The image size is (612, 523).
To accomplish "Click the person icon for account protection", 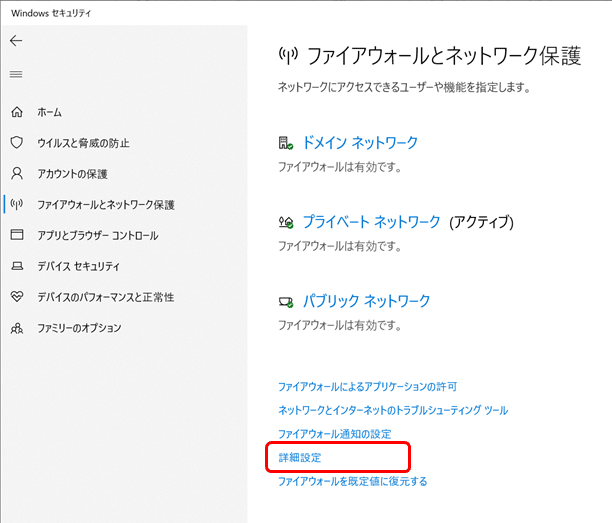I will pos(17,173).
